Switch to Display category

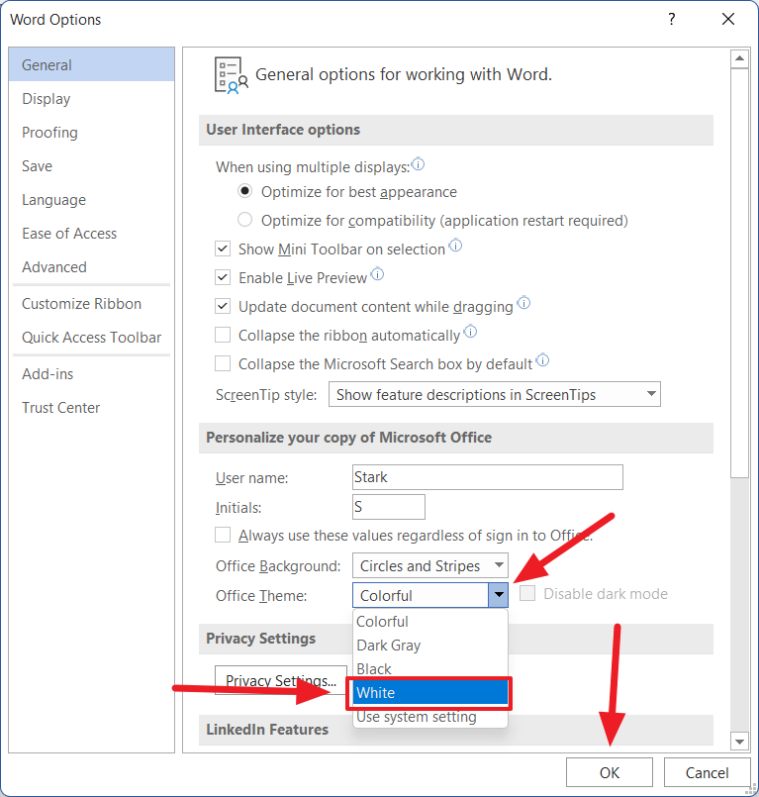tap(92, 99)
